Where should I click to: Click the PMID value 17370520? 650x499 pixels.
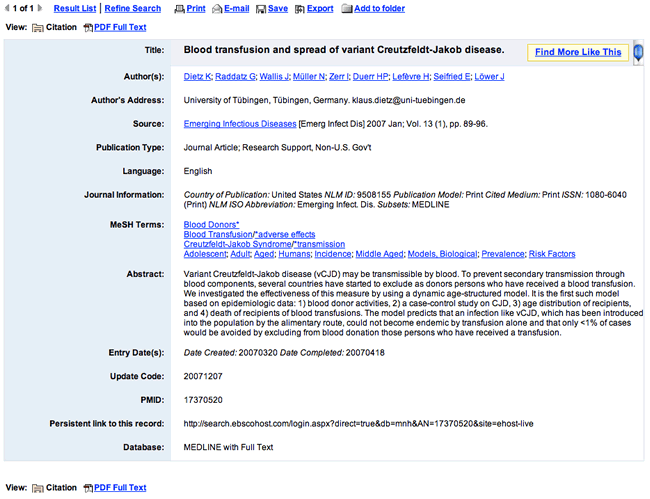203,400
